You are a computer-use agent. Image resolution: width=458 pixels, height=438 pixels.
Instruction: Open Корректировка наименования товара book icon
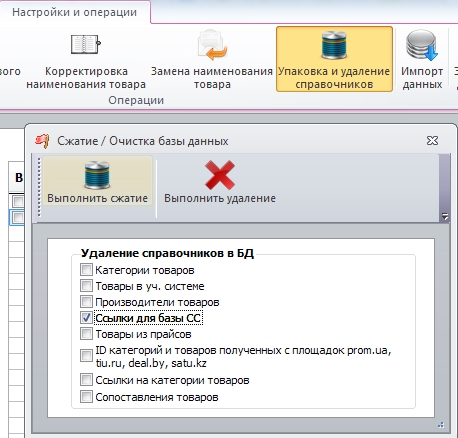[x=86, y=44]
